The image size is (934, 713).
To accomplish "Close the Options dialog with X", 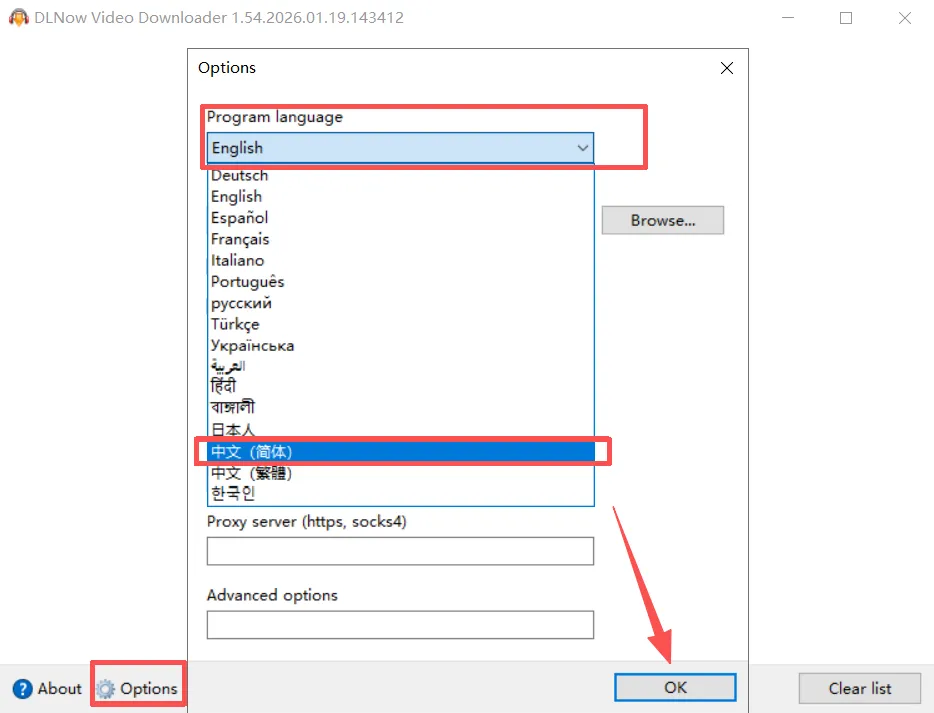I will pos(727,68).
